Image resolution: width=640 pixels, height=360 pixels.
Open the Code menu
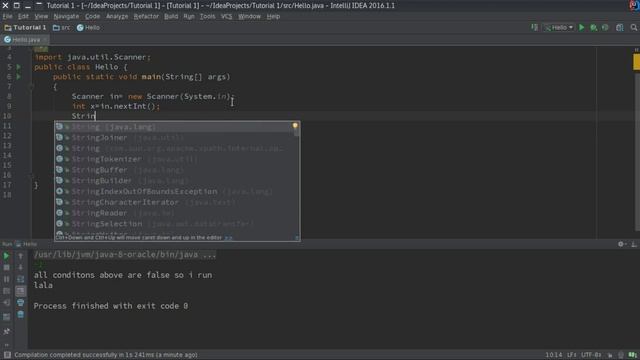click(x=92, y=16)
